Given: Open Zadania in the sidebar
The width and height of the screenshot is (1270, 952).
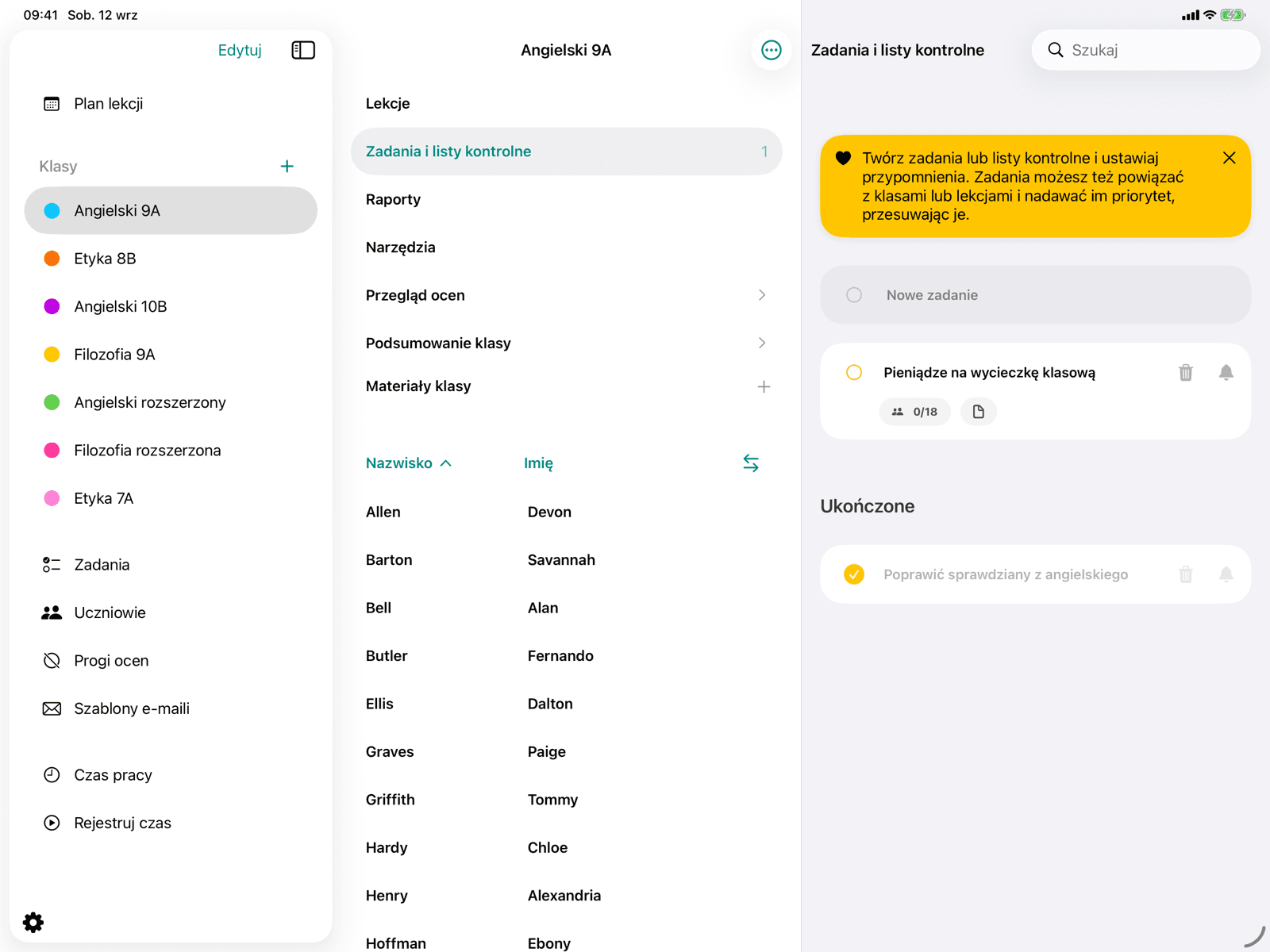Looking at the screenshot, I should tap(171, 565).
